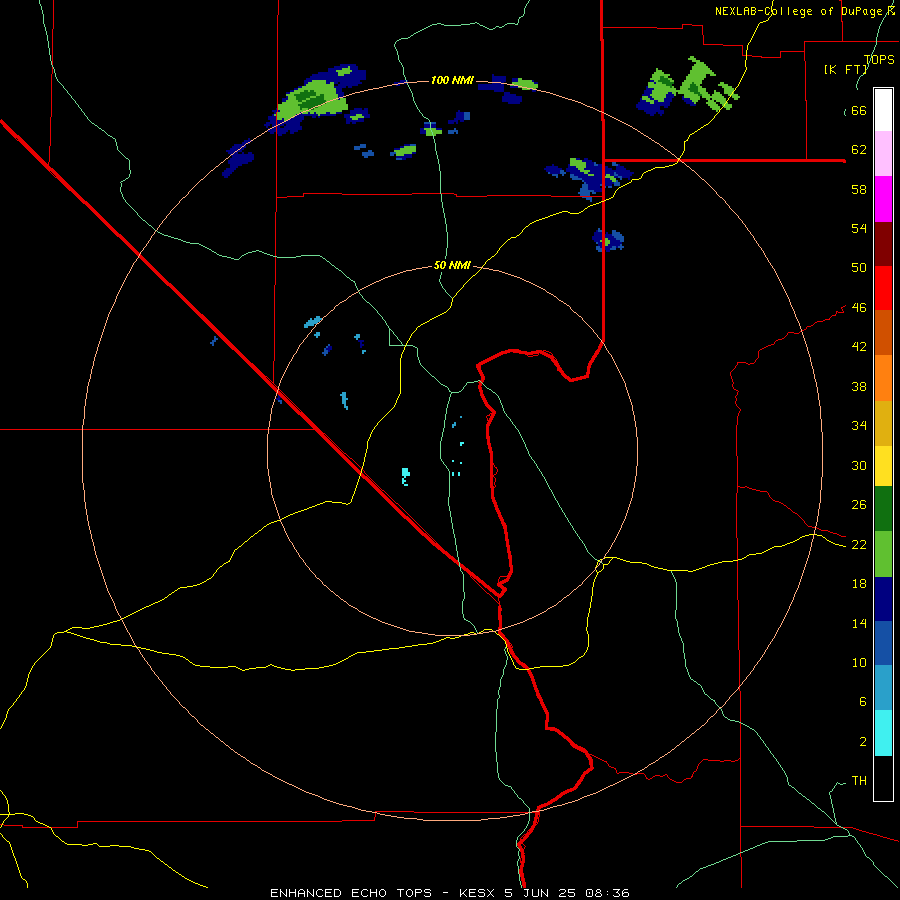The image size is (900, 900).
Task: Click the 'KESX' station identifier in caption
Action: (478, 893)
